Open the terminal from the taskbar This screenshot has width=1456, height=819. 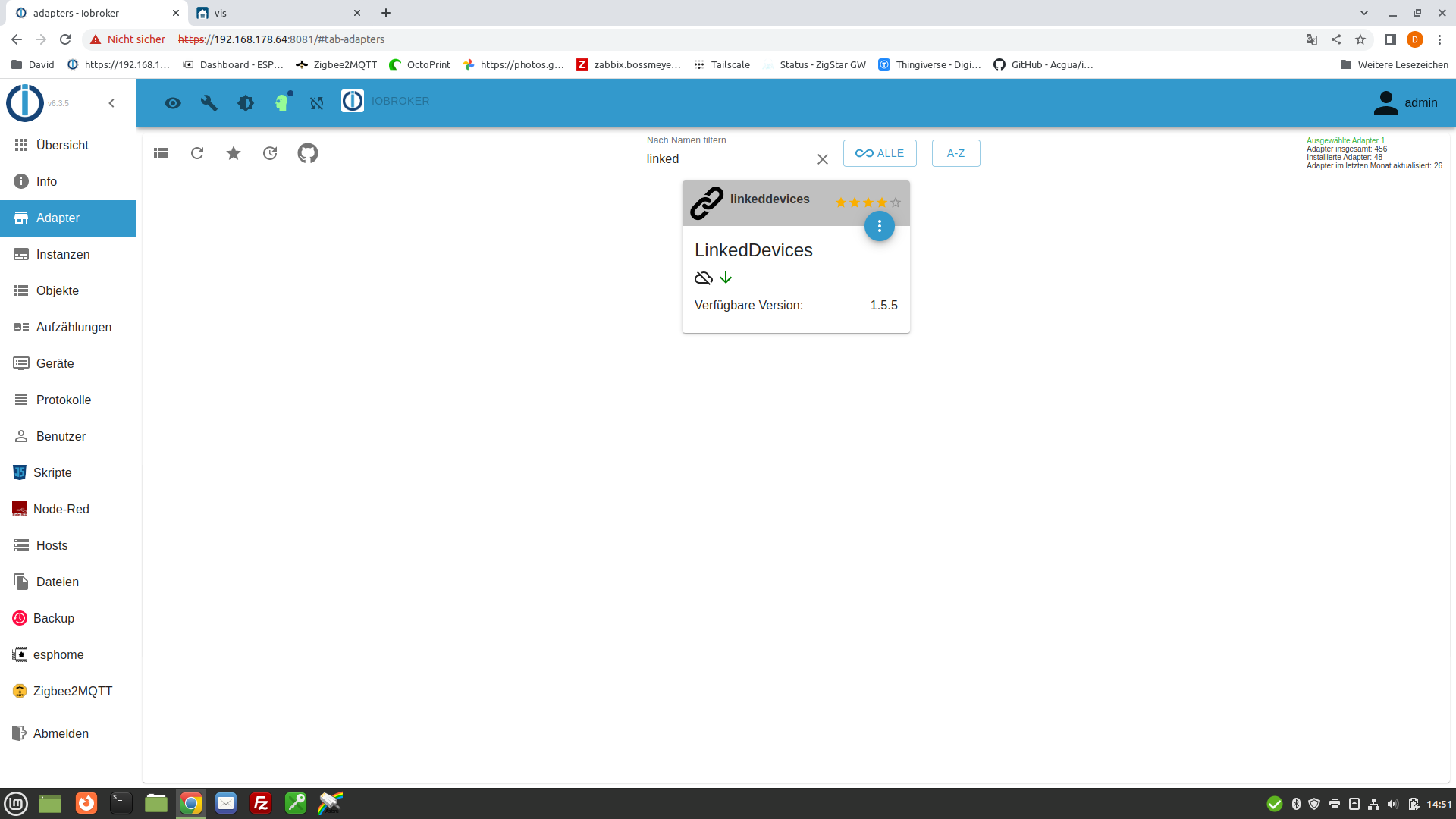pyautogui.click(x=121, y=803)
